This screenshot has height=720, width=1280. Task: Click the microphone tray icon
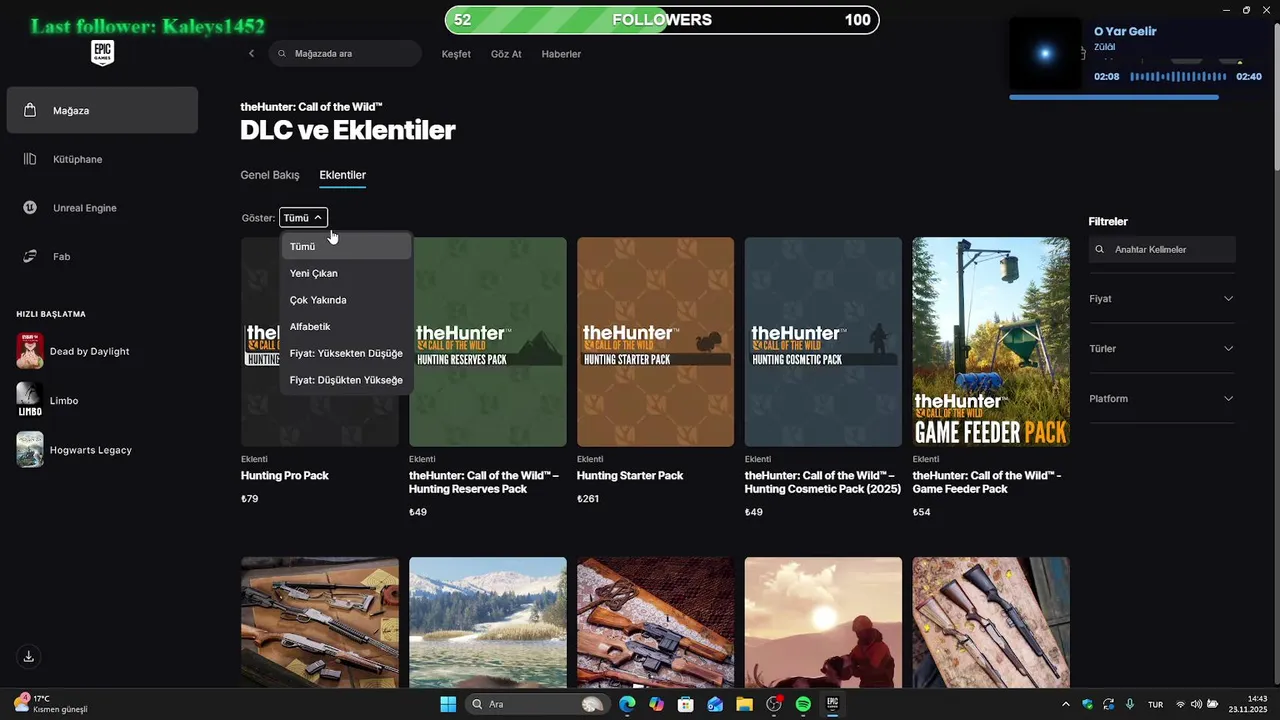click(1130, 704)
